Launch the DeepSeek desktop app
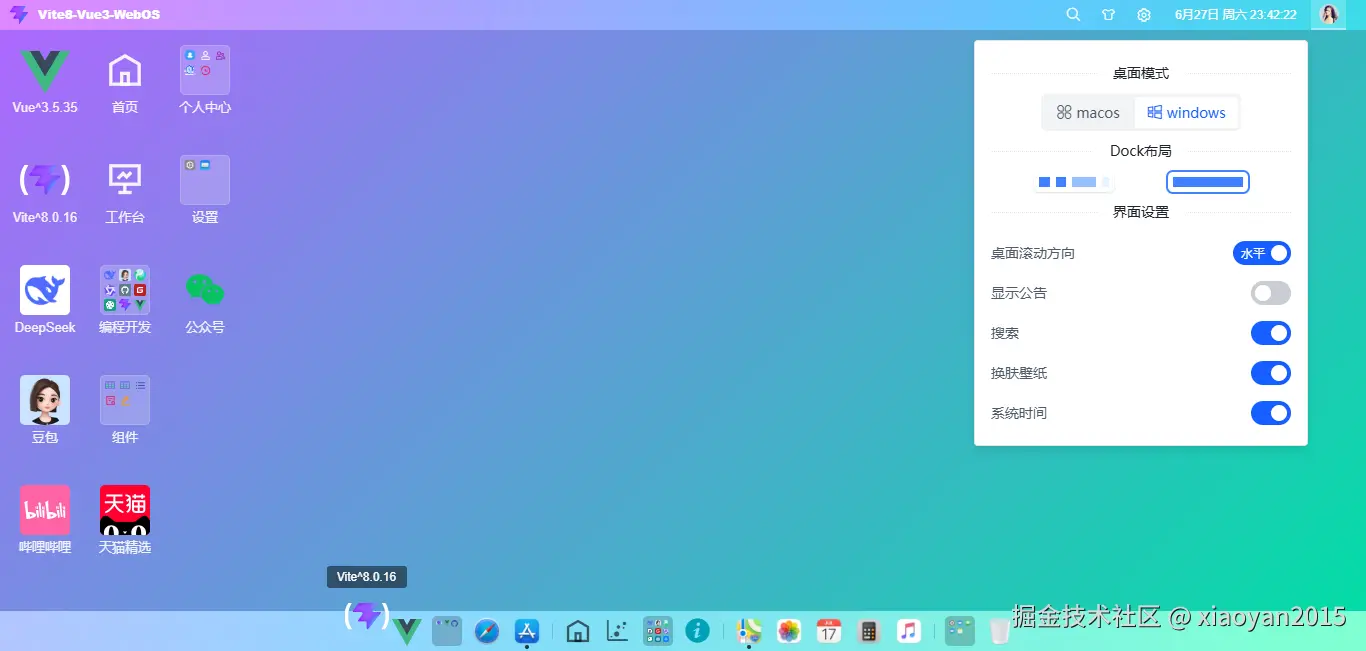This screenshot has width=1366, height=651. point(45,291)
